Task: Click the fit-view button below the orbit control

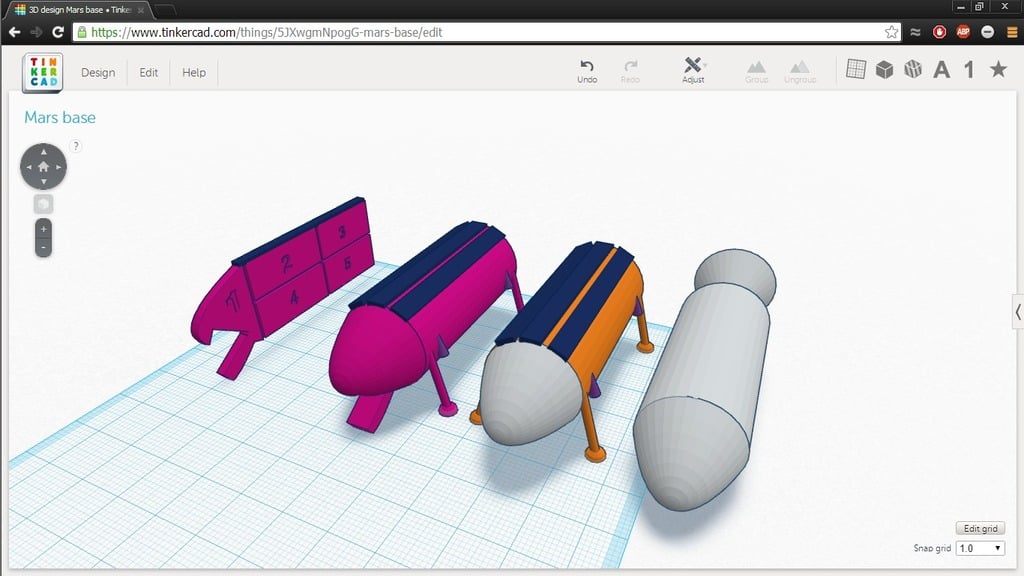Action: pyautogui.click(x=43, y=204)
